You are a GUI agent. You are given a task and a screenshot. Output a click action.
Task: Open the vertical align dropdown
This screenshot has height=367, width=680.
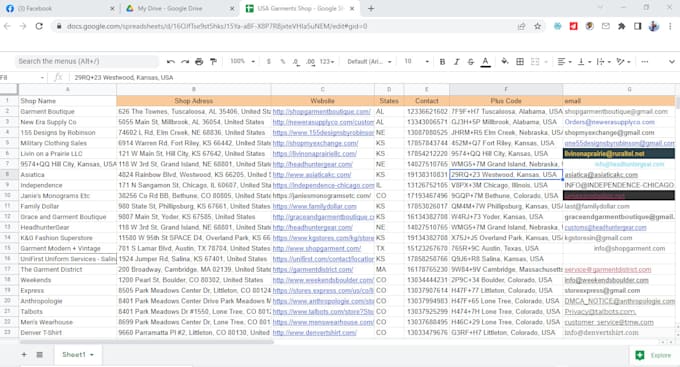pyautogui.click(x=584, y=62)
